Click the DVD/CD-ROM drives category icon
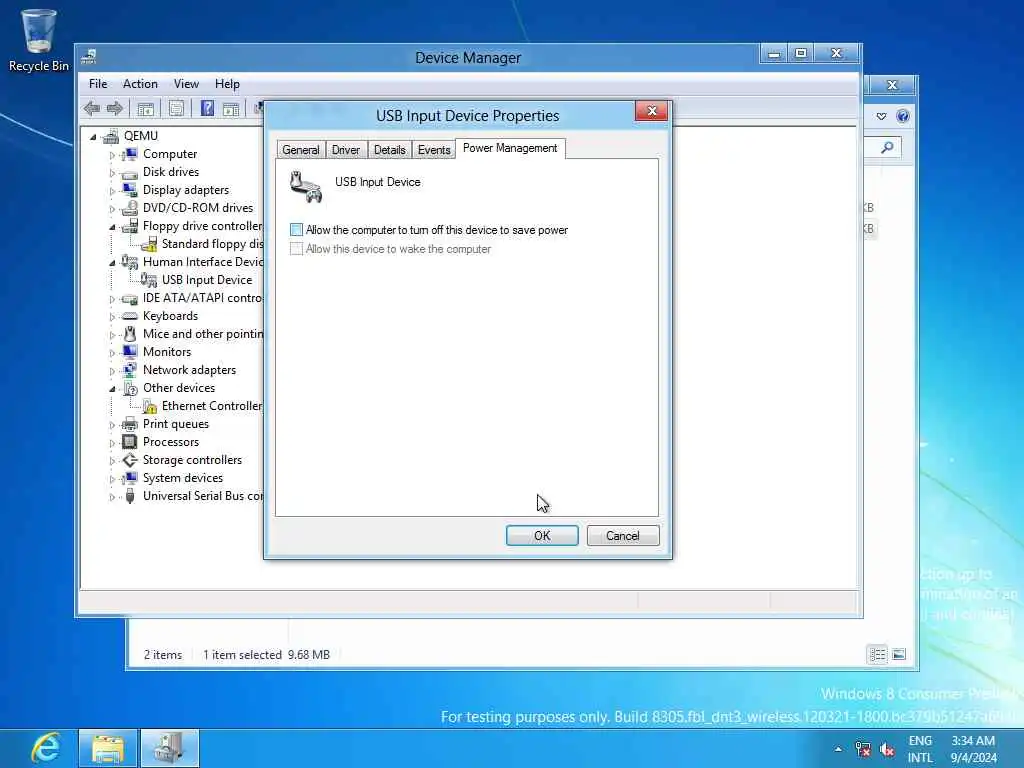The height and width of the screenshot is (768, 1024). pos(130,208)
